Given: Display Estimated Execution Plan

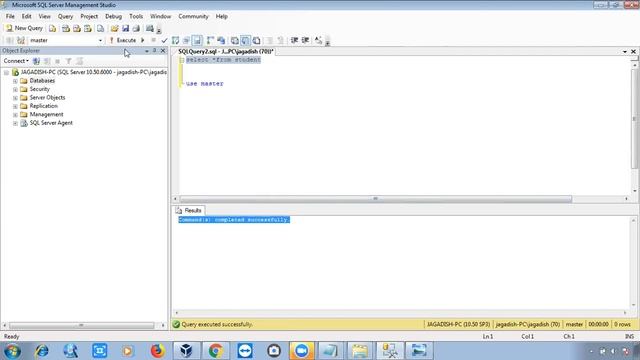Looking at the screenshot, I should coord(176,40).
